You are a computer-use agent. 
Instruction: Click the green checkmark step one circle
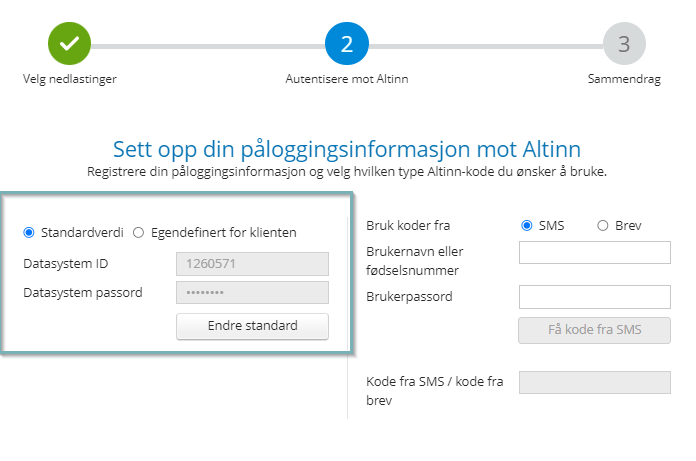(69, 43)
